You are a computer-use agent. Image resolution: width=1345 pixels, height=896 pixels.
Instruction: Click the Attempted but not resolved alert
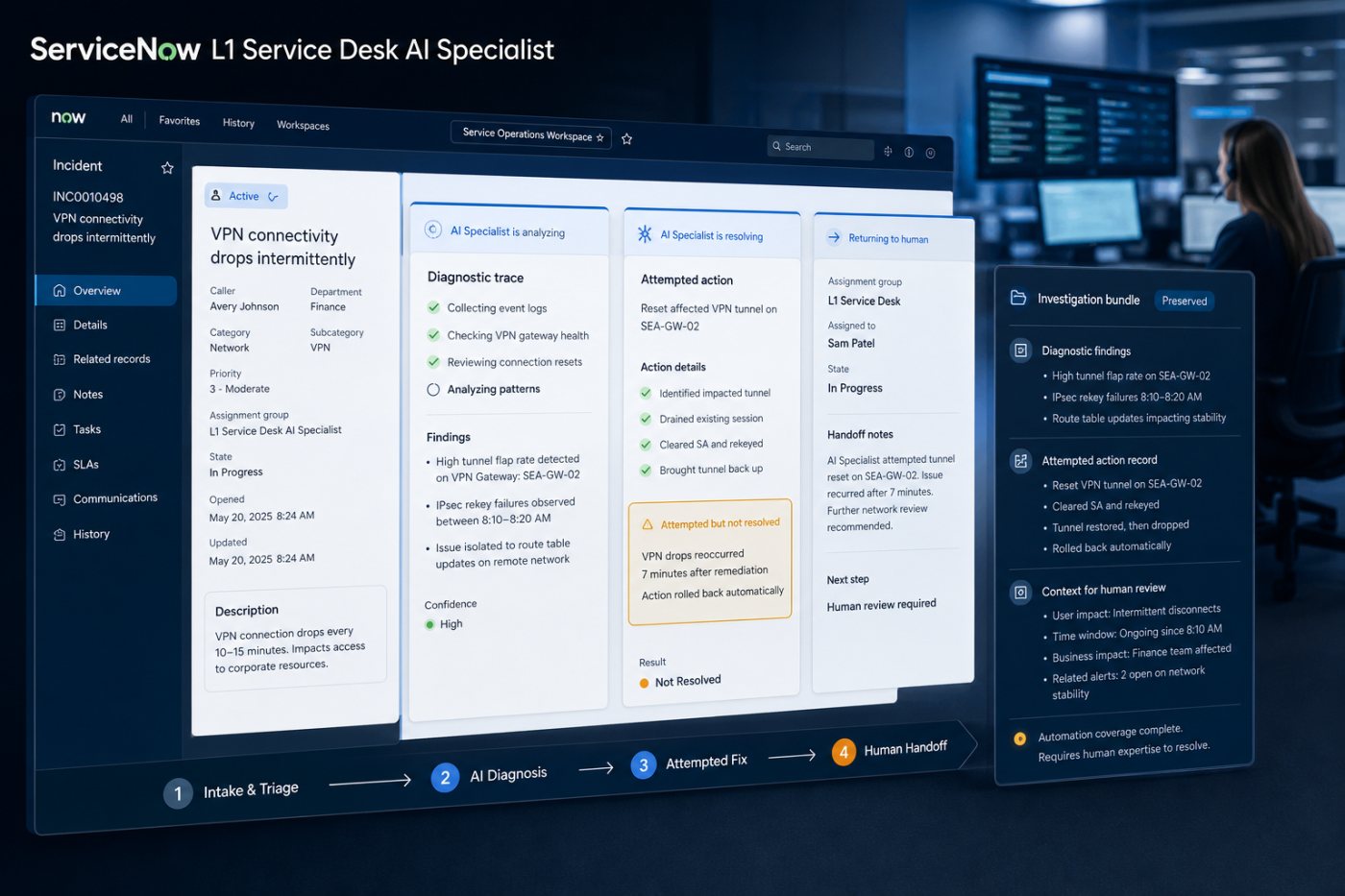710,562
